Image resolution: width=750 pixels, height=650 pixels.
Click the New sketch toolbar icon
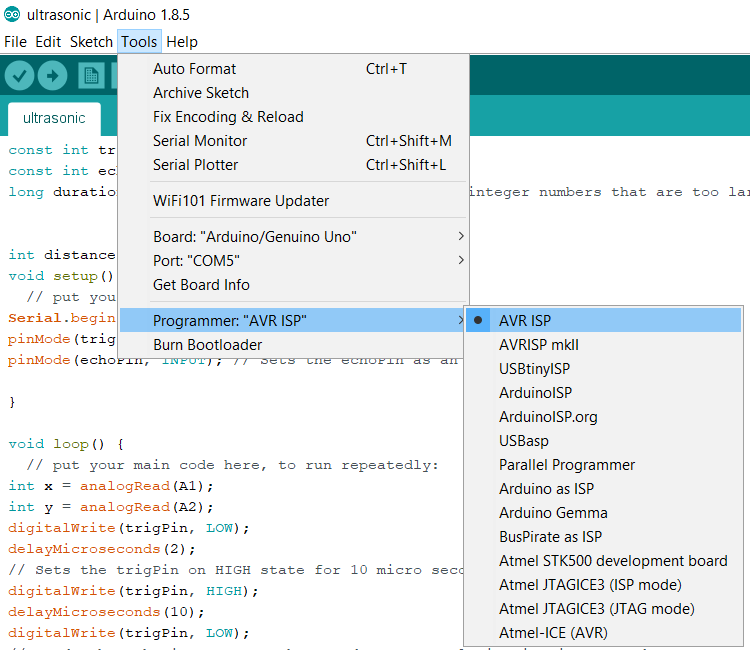(91, 76)
